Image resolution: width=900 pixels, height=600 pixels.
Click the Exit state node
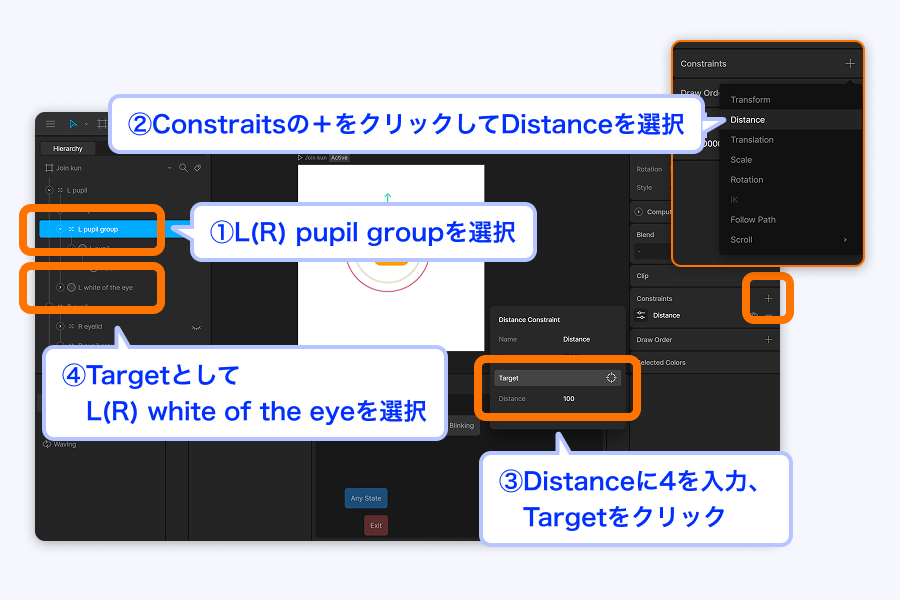(x=376, y=525)
